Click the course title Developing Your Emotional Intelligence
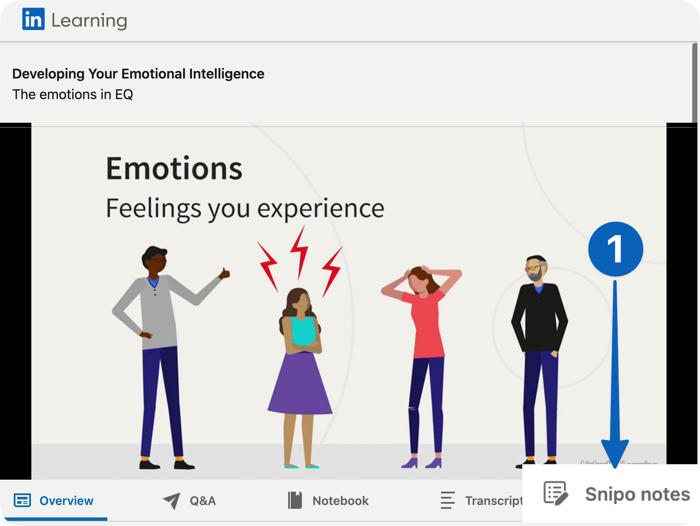 point(138,74)
